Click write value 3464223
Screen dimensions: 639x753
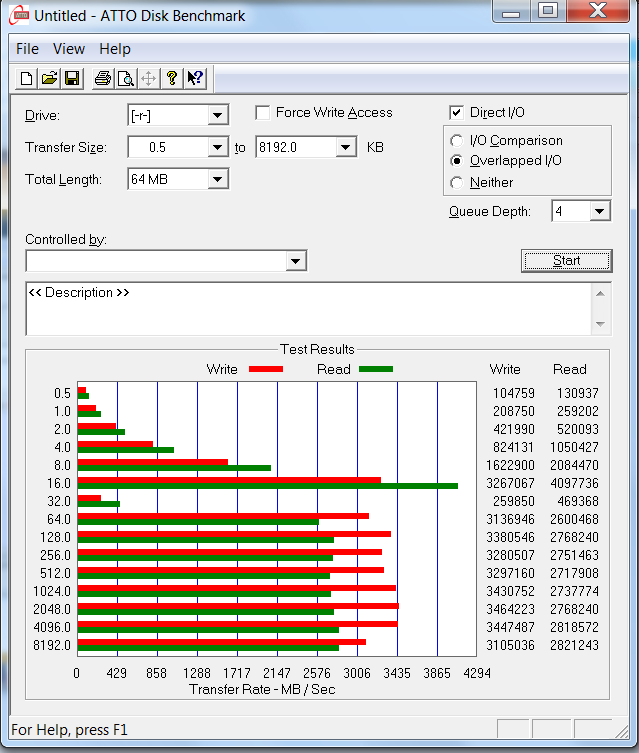coord(510,609)
